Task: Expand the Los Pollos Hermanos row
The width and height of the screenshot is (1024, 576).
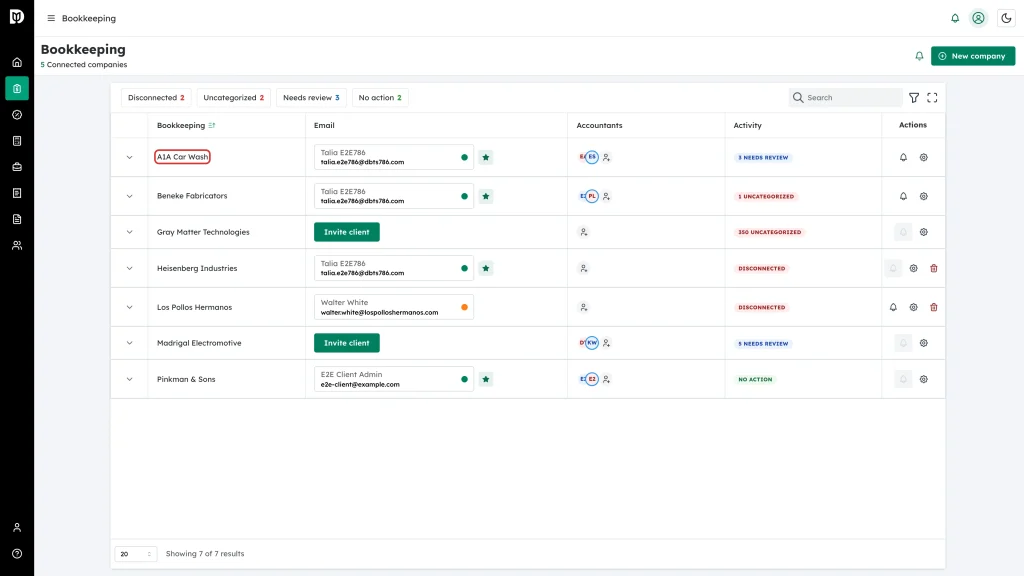Action: (x=129, y=308)
